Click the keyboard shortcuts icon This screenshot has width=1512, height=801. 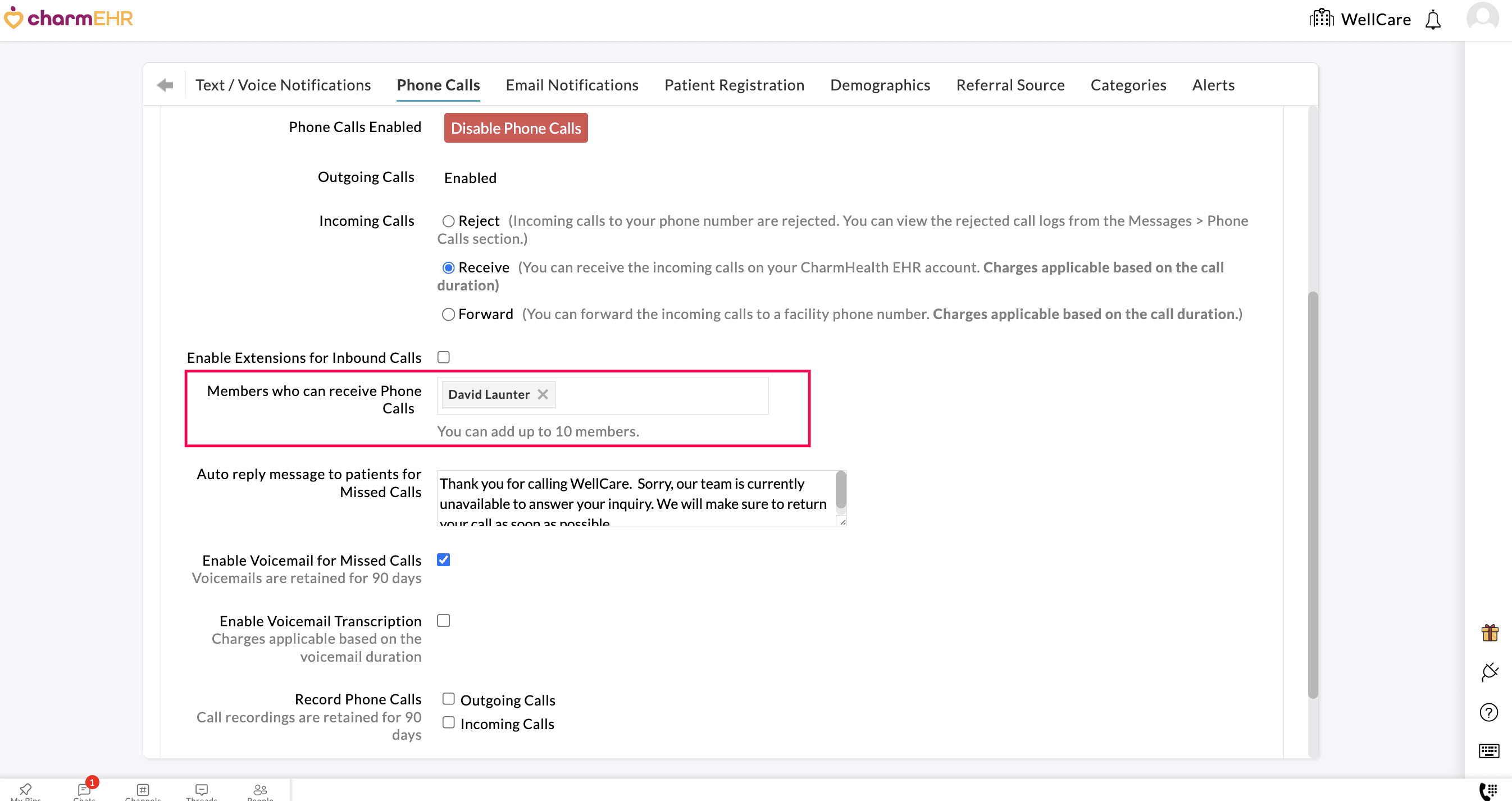[x=1488, y=750]
